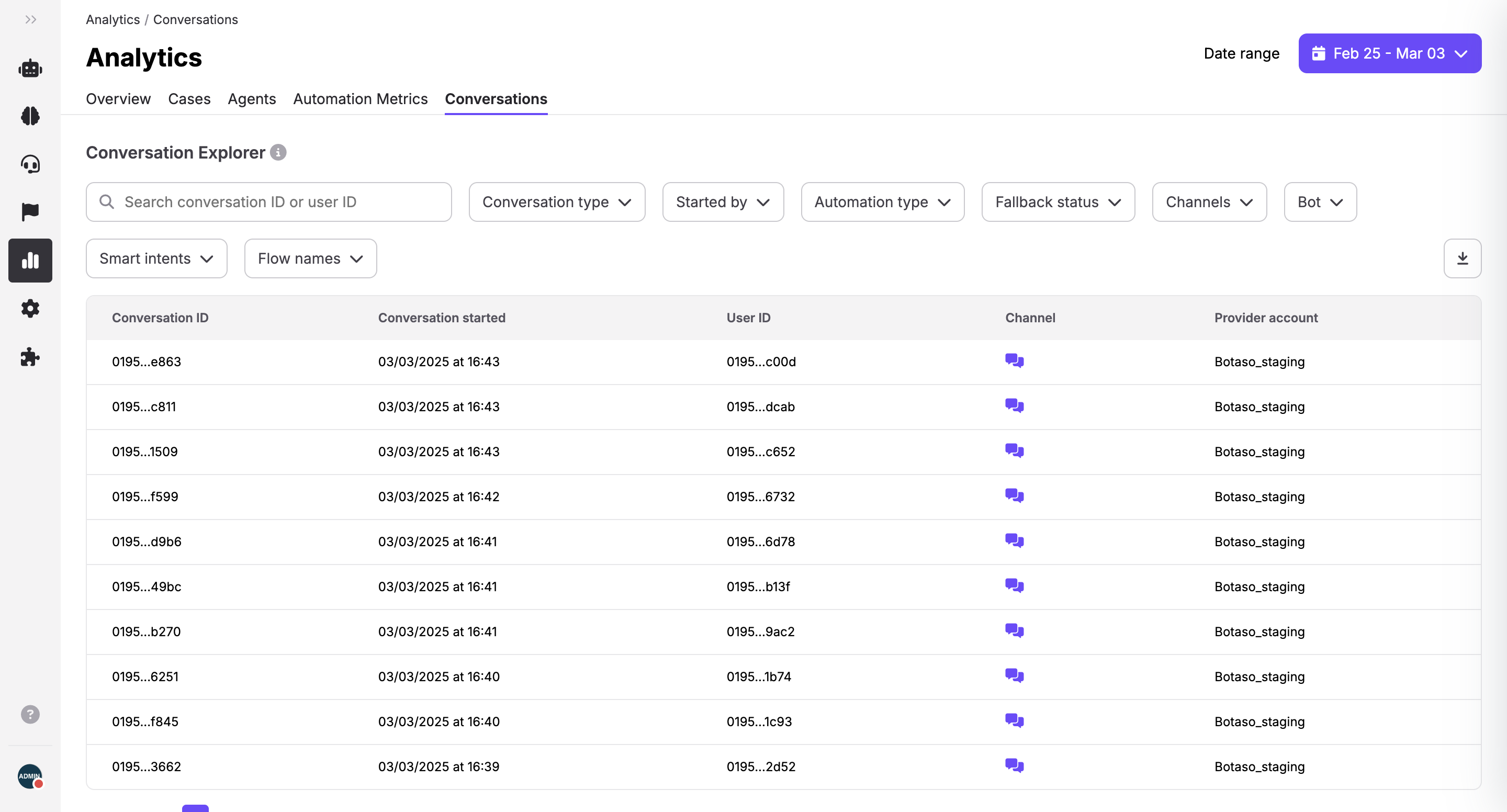Open the Smart intents dropdown
The height and width of the screenshot is (812, 1507).
pyautogui.click(x=156, y=258)
